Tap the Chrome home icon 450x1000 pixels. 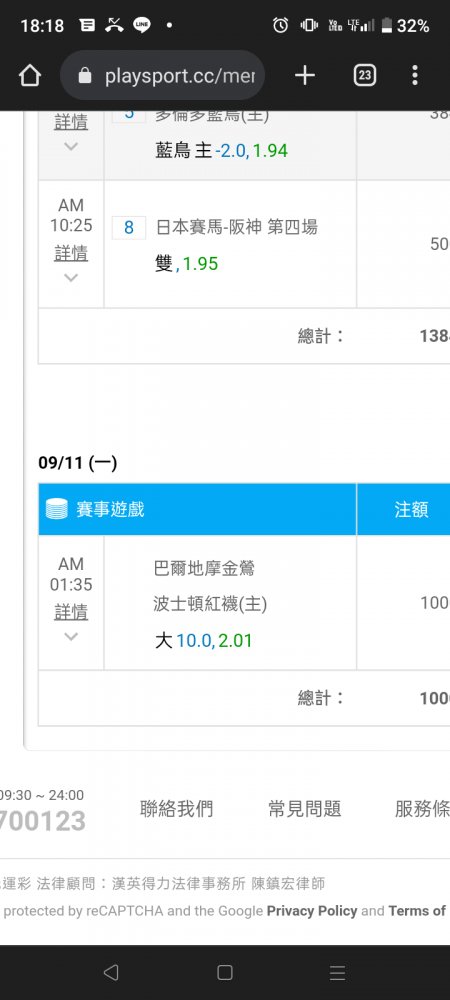tap(30, 76)
